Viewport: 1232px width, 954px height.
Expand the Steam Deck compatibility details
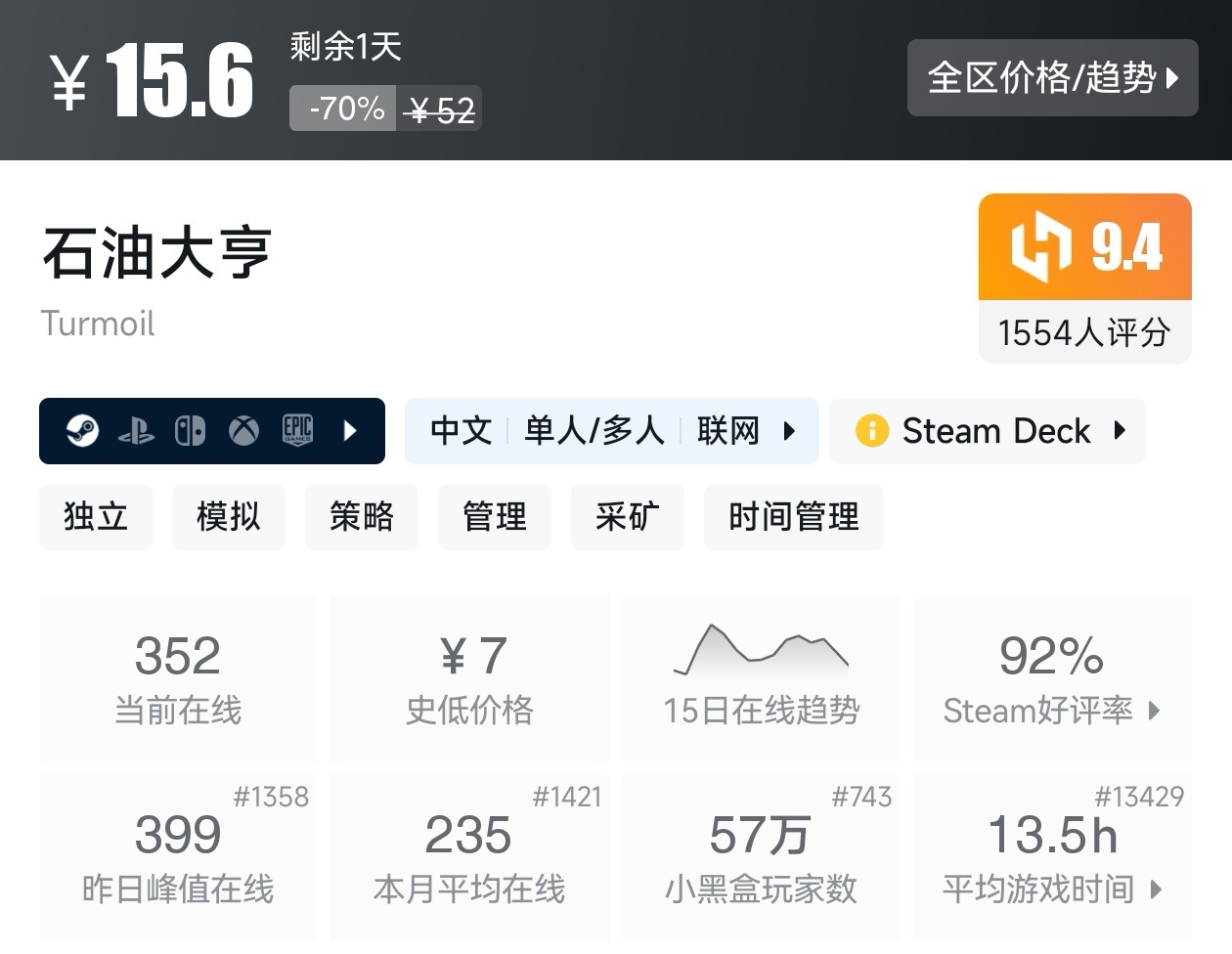coord(1121,430)
